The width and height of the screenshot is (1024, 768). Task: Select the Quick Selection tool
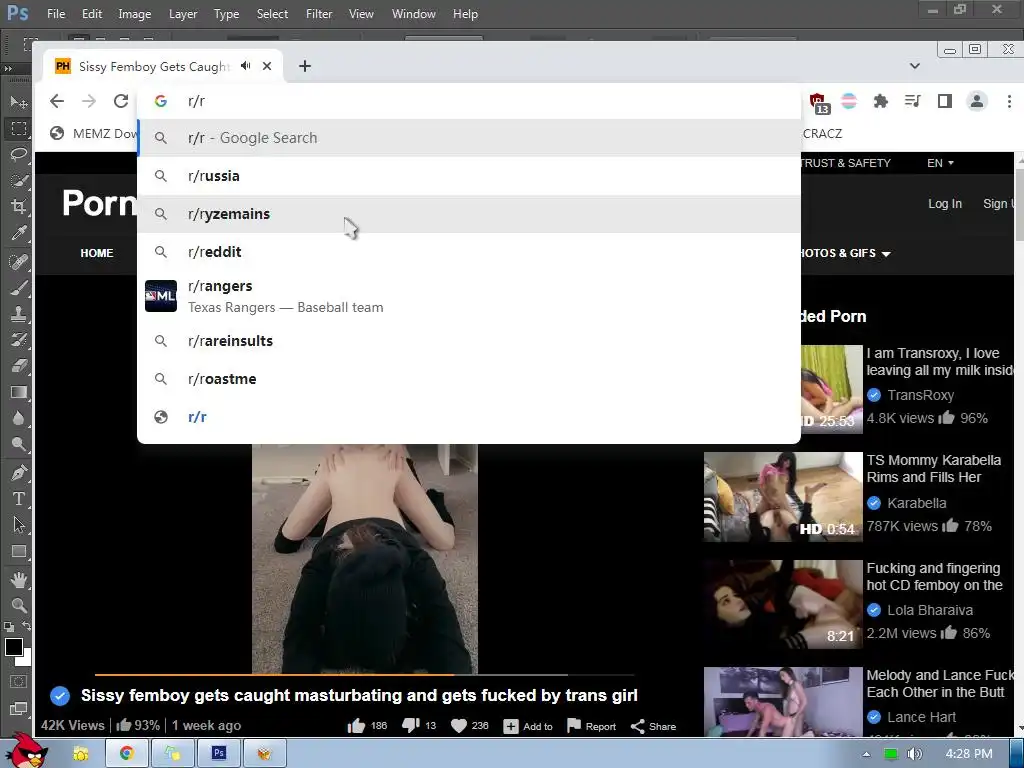tap(18, 181)
